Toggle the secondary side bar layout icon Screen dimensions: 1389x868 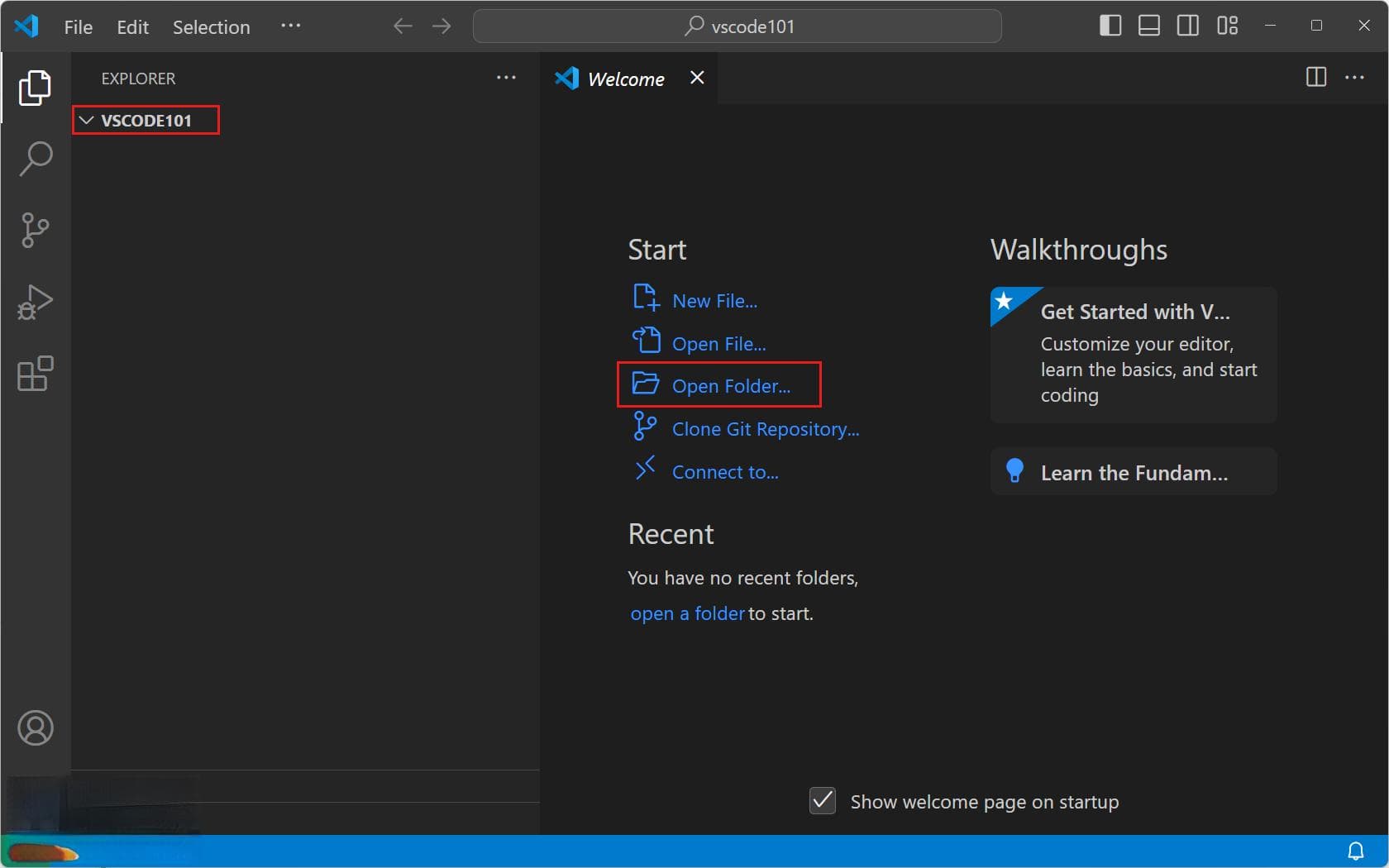tap(1188, 26)
